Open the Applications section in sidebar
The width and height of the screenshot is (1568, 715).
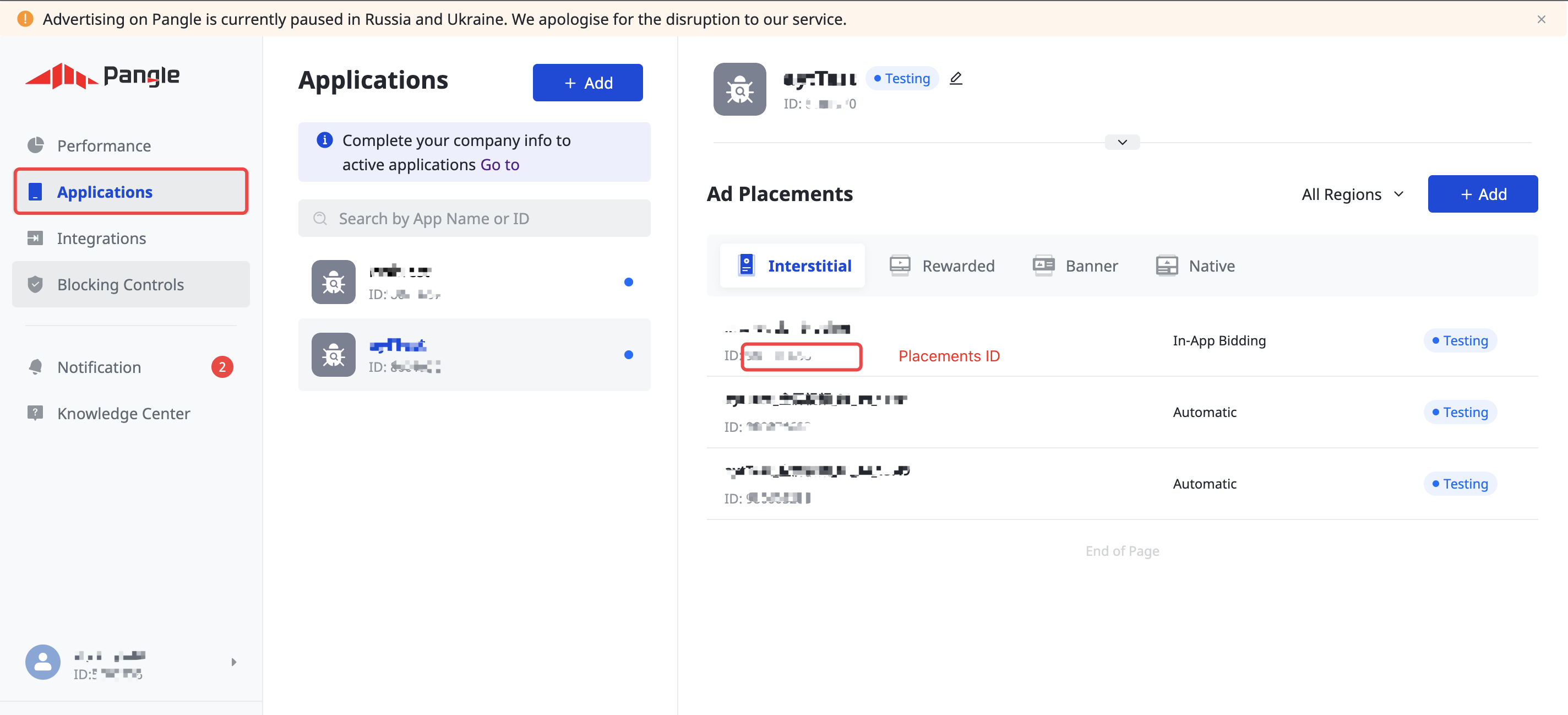point(105,192)
